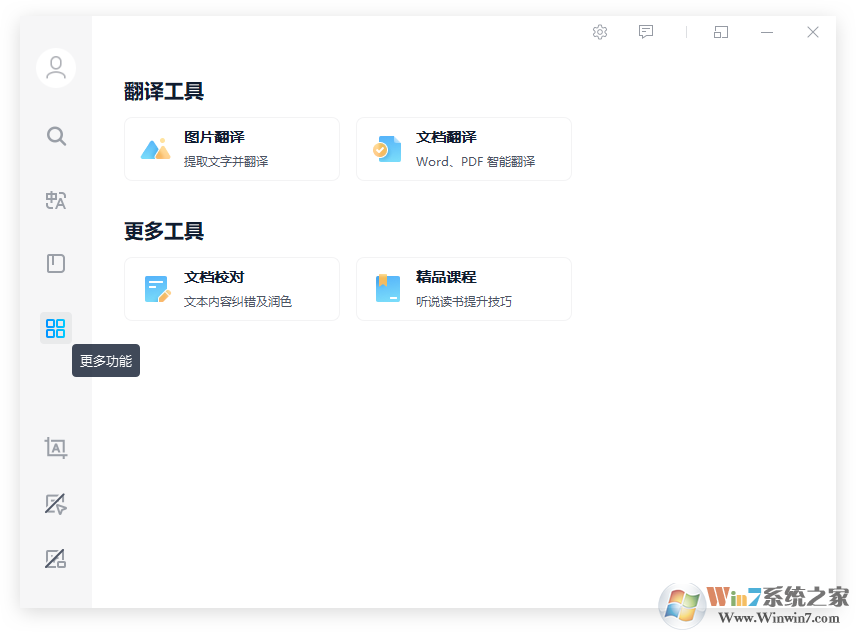Screen dimensions: 856x632
Task: Open the 精品课程 courses card
Action: [x=463, y=288]
